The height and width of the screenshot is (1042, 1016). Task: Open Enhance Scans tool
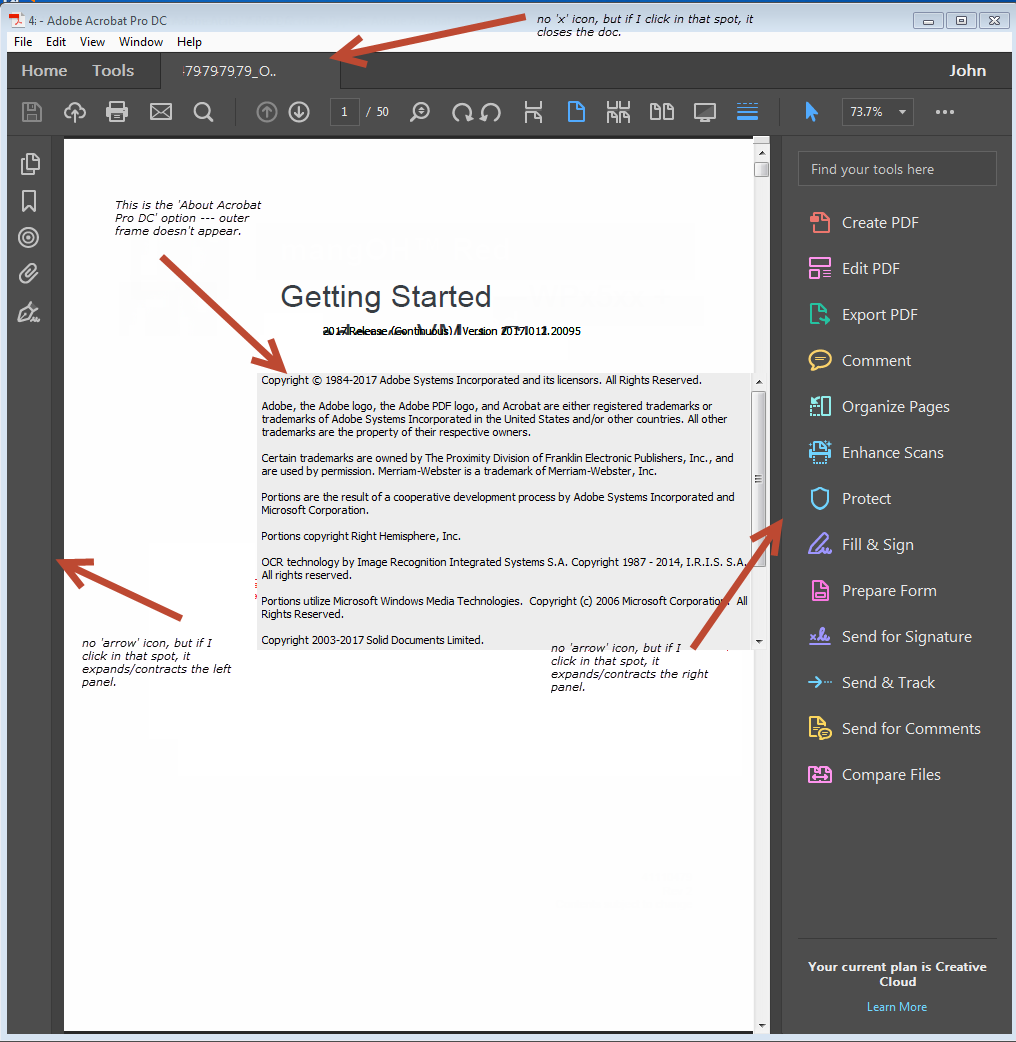pos(876,453)
